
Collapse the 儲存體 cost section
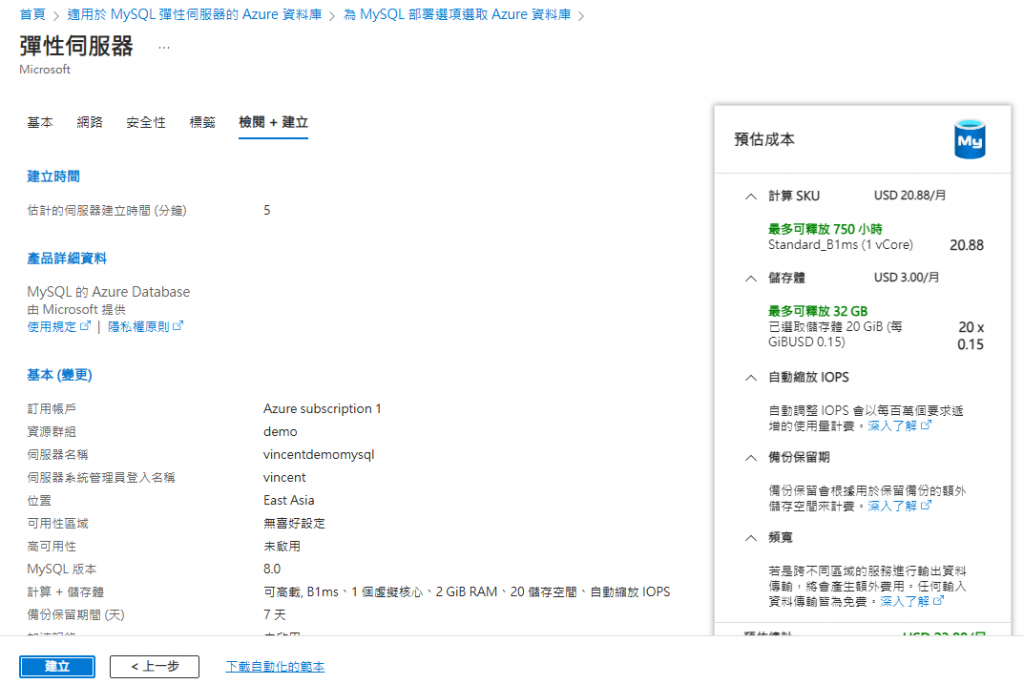751,278
